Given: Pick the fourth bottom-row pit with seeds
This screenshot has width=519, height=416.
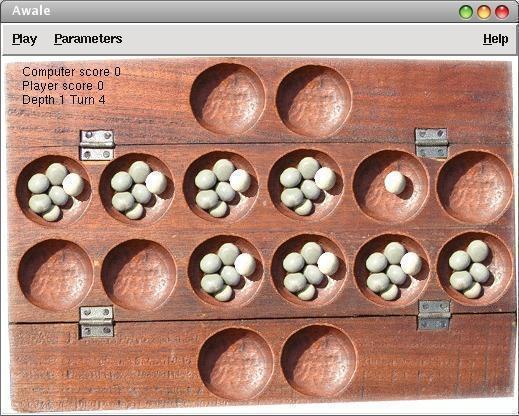Looking at the screenshot, I should [309, 270].
